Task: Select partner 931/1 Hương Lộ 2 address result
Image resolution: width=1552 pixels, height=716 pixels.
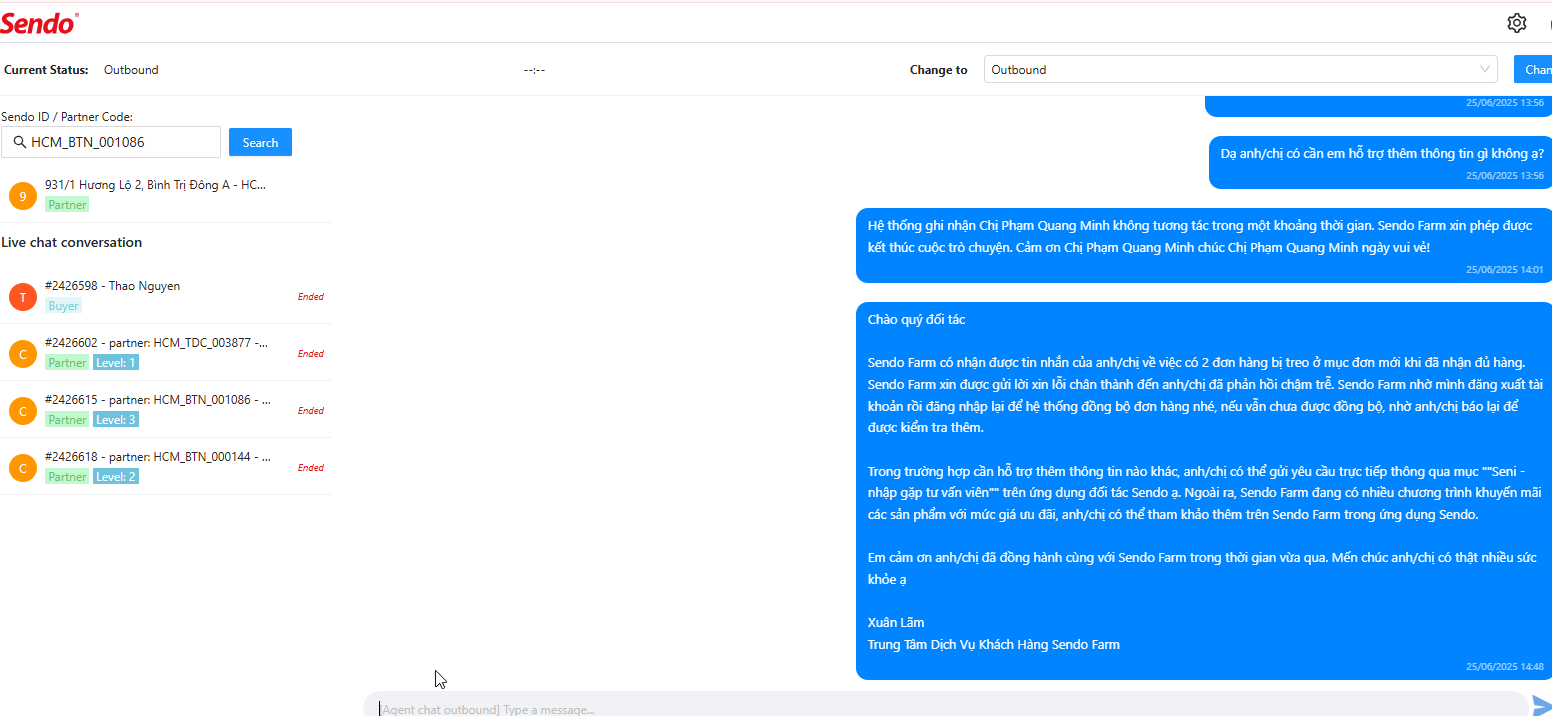Action: coord(166,195)
